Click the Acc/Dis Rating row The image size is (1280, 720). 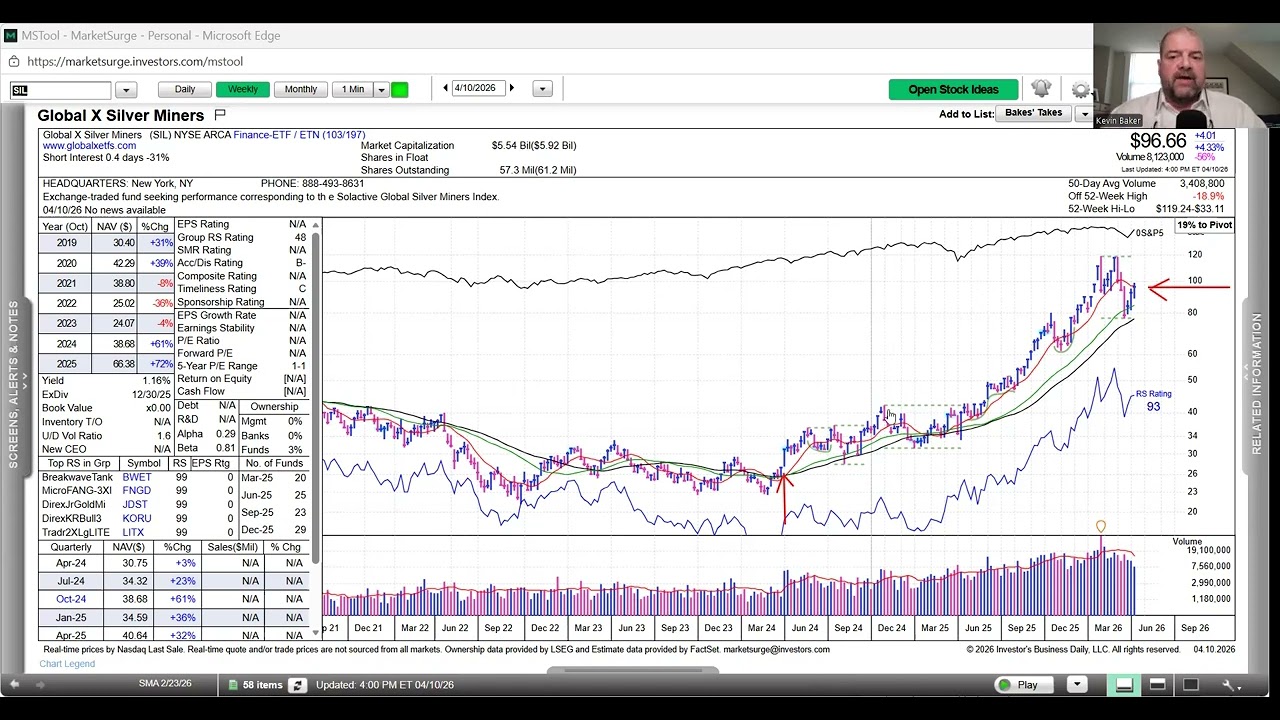click(x=241, y=263)
